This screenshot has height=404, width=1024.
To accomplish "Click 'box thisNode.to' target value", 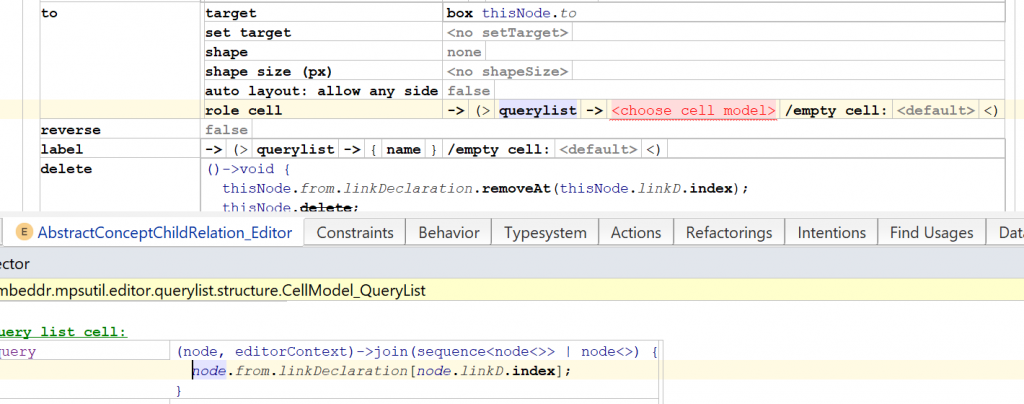I will point(511,12).
